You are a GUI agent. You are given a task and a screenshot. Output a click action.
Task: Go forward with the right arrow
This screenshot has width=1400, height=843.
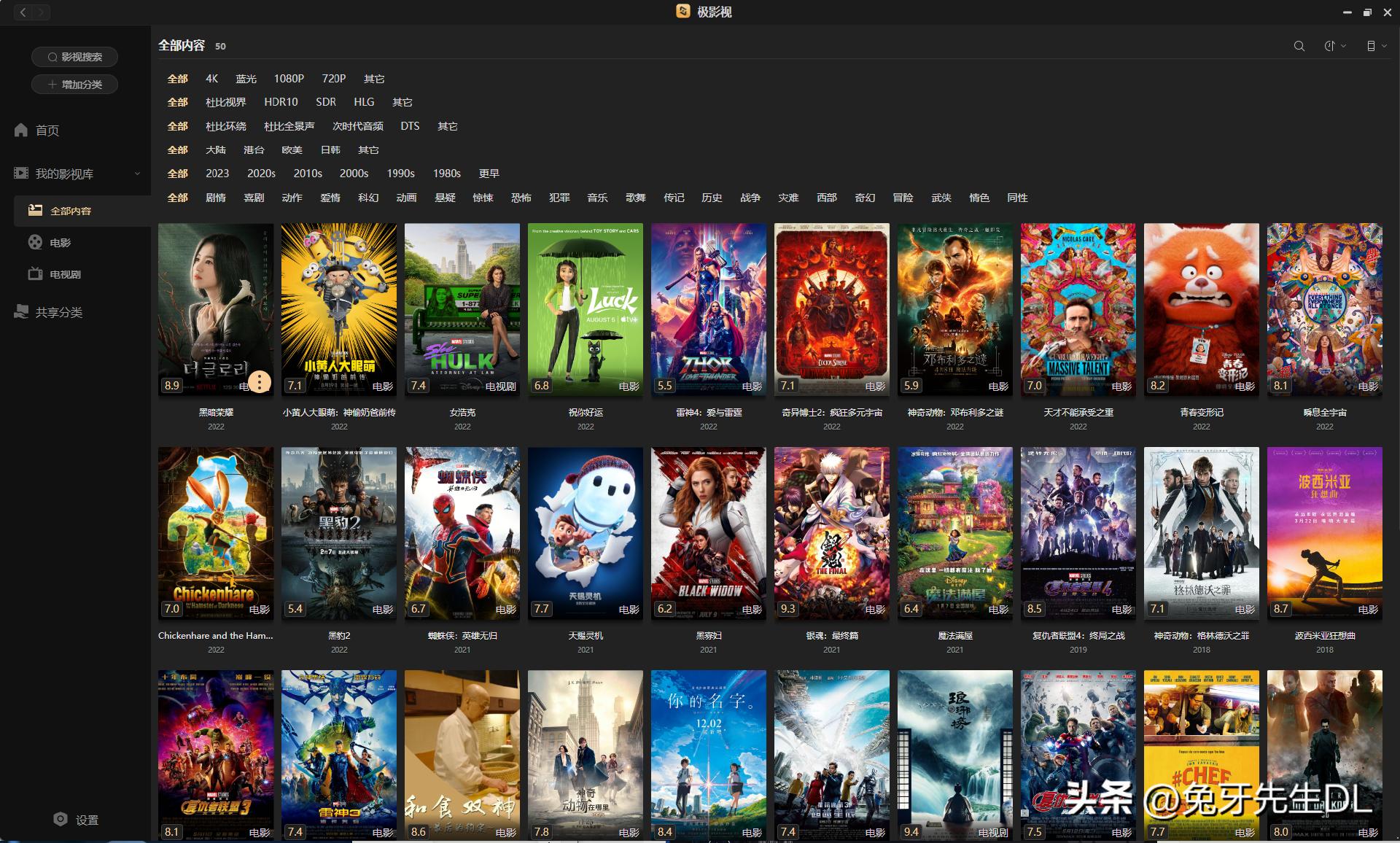(x=41, y=12)
